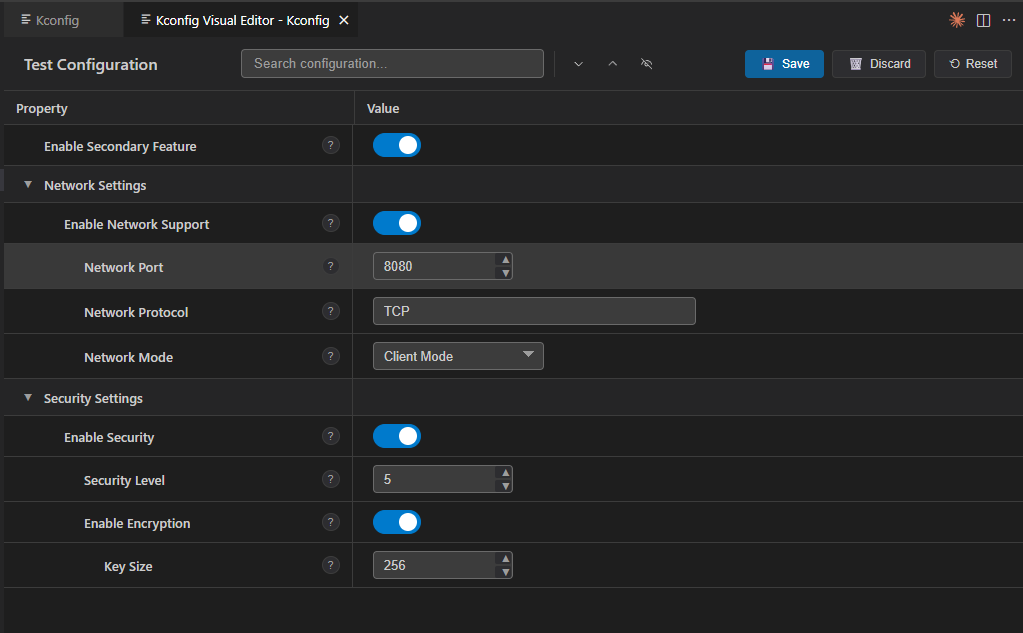Open the Network Mode dropdown

[x=458, y=356]
